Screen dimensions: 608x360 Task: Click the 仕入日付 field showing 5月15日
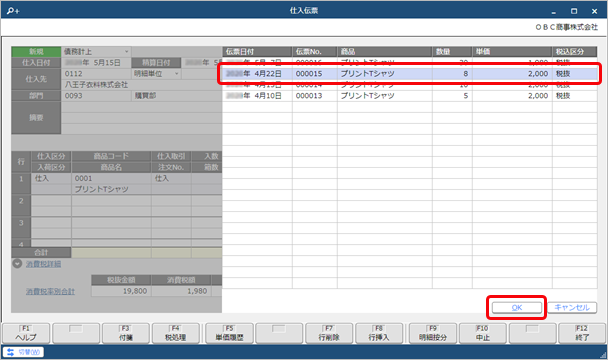(96, 63)
